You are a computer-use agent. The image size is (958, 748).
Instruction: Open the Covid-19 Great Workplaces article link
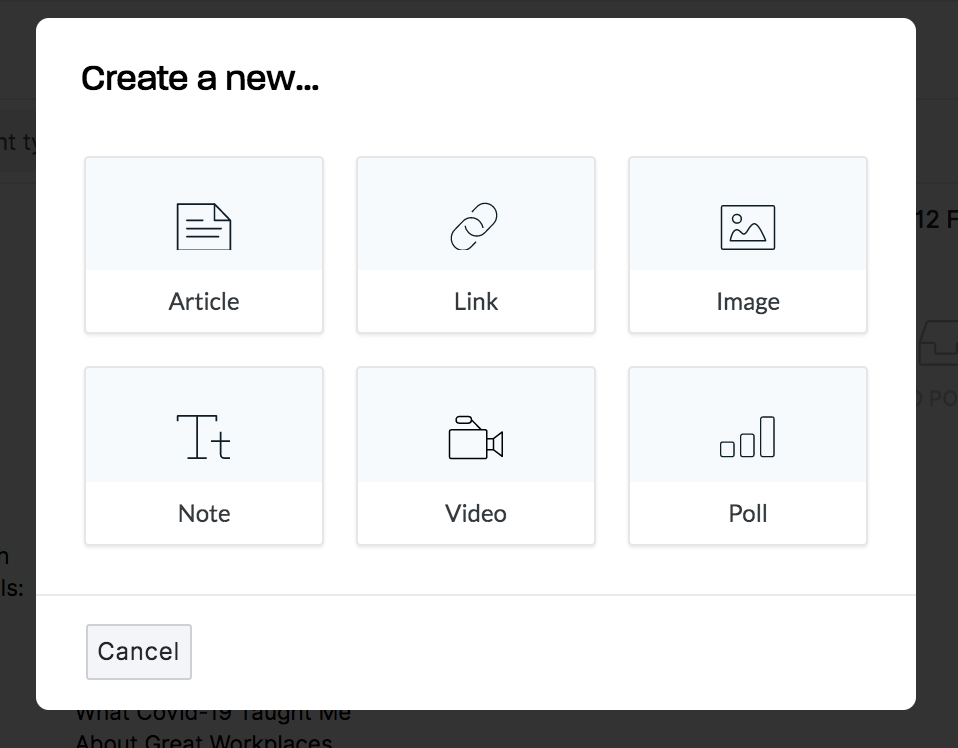[x=213, y=728]
